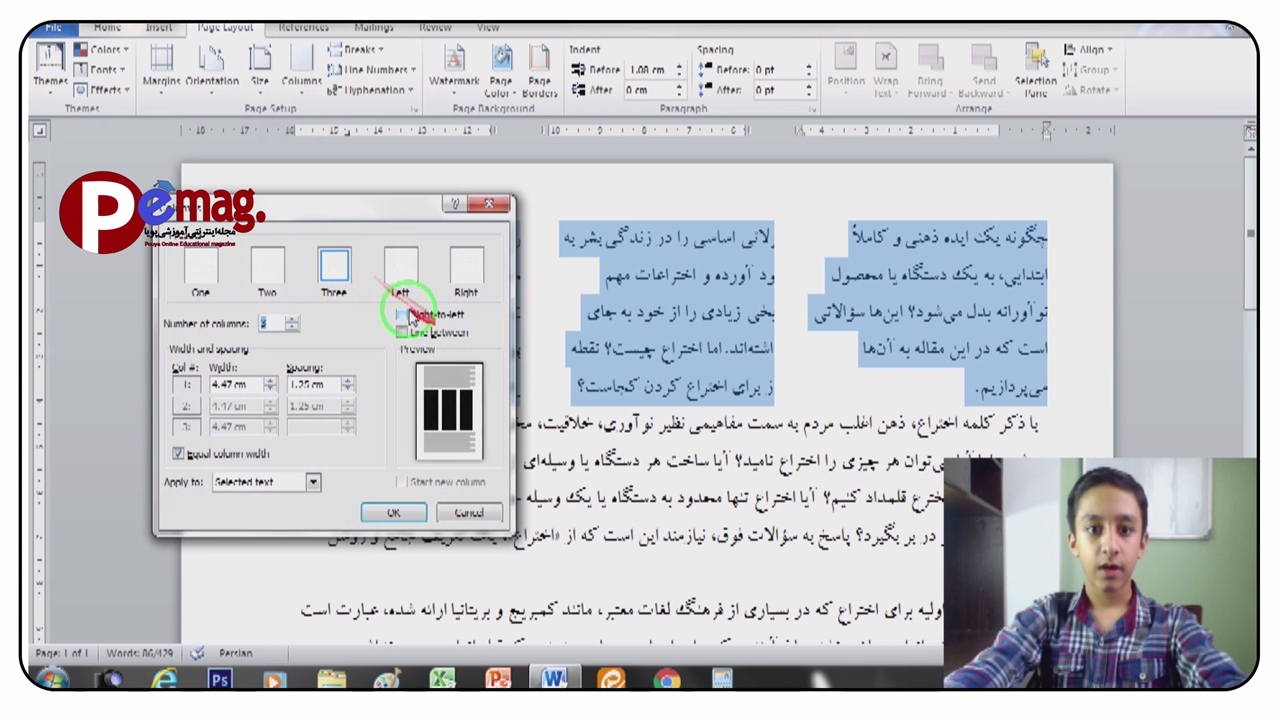
Task: Open the Breaks dropdown in ribbon
Action: click(358, 50)
